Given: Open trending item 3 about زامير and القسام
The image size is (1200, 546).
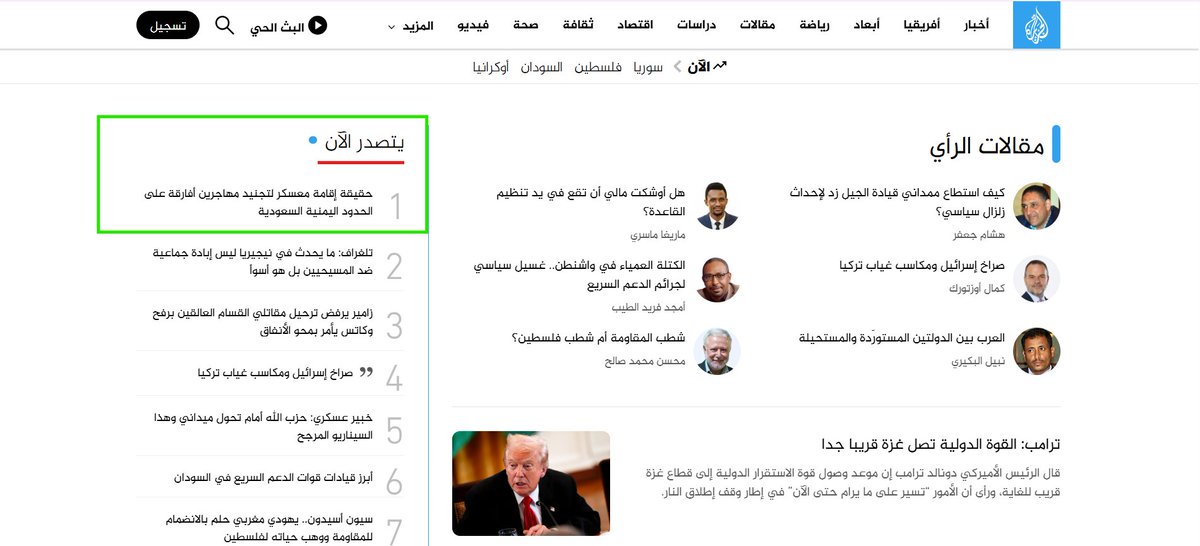Looking at the screenshot, I should tap(264, 324).
